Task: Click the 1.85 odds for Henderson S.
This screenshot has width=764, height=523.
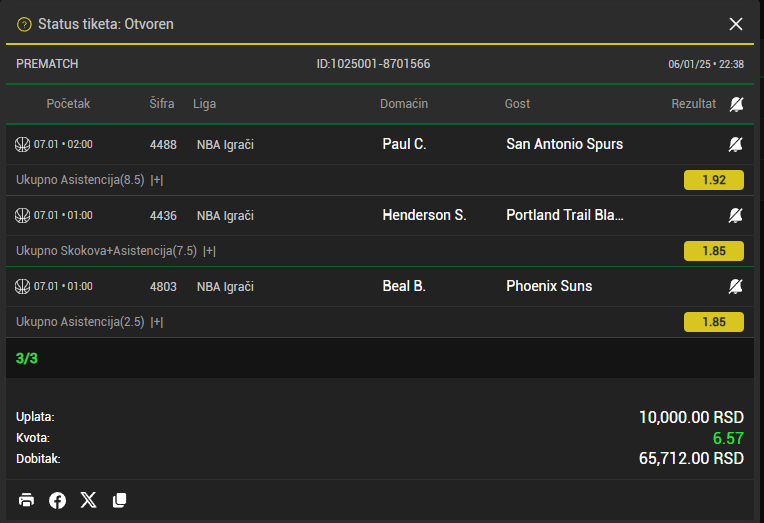Action: (x=714, y=251)
